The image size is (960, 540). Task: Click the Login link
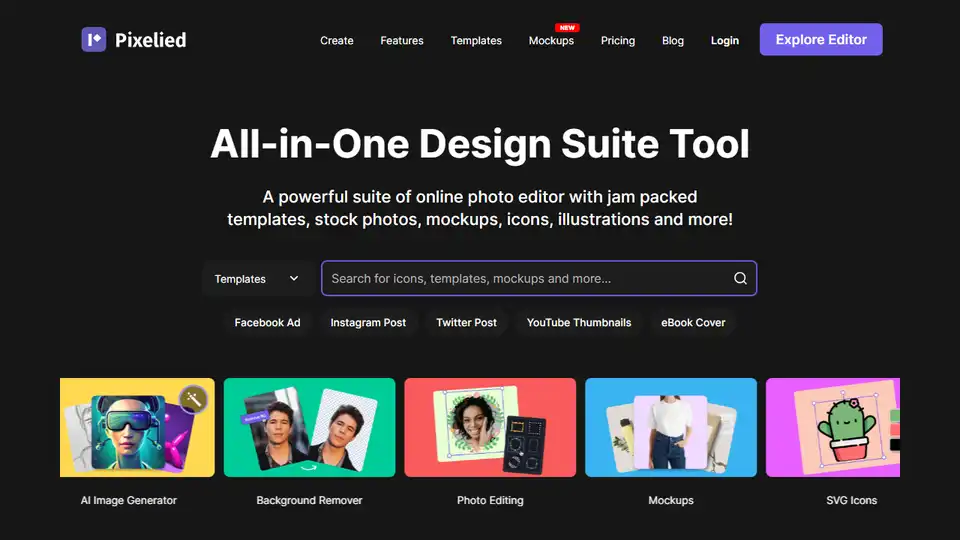click(x=725, y=41)
